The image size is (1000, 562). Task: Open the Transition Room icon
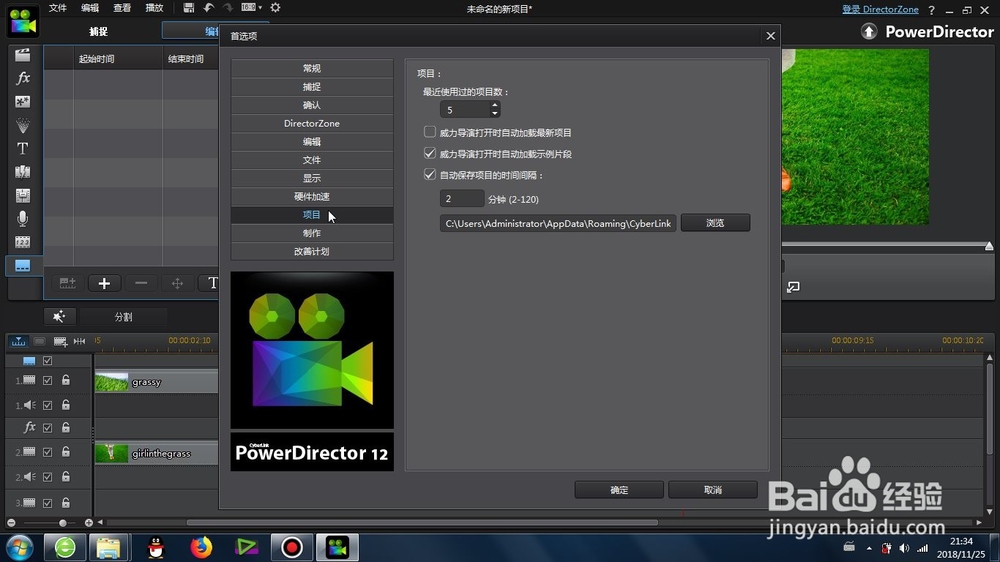point(22,172)
